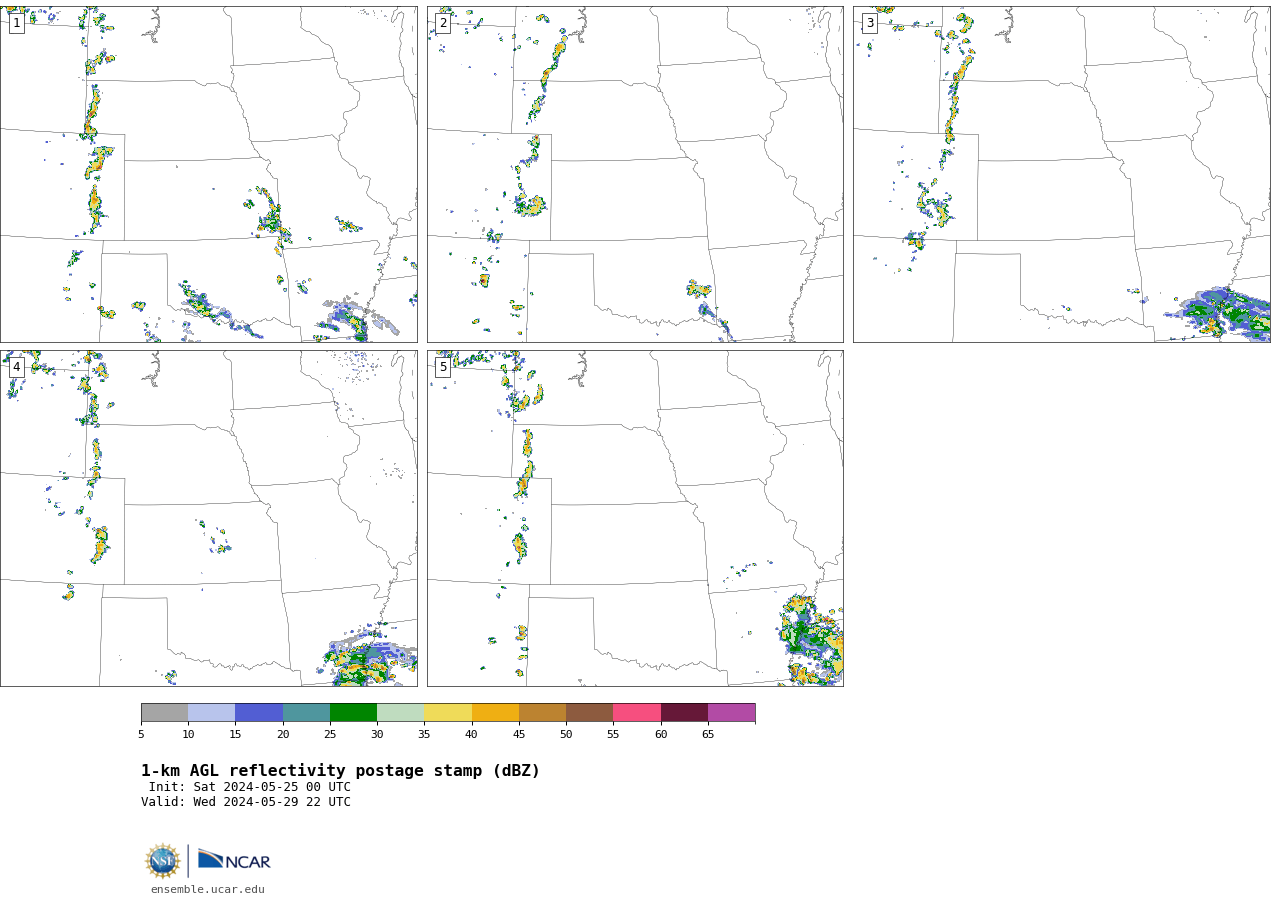
Task: Click the panel number label '1'
Action: tap(16, 23)
